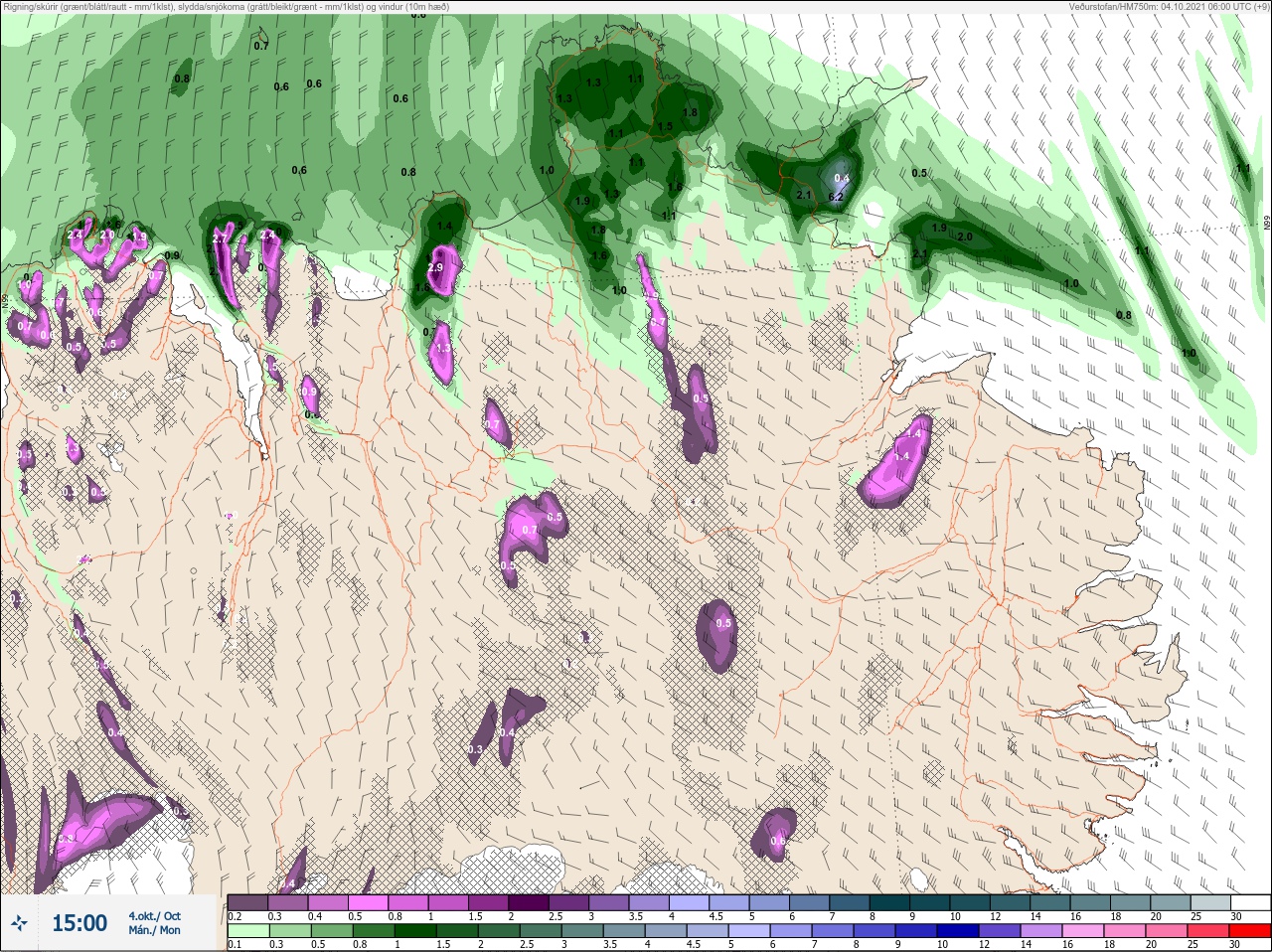Image resolution: width=1272 pixels, height=952 pixels.
Task: Click the weekday text 'Mán./ Mon'
Action: click(x=155, y=931)
